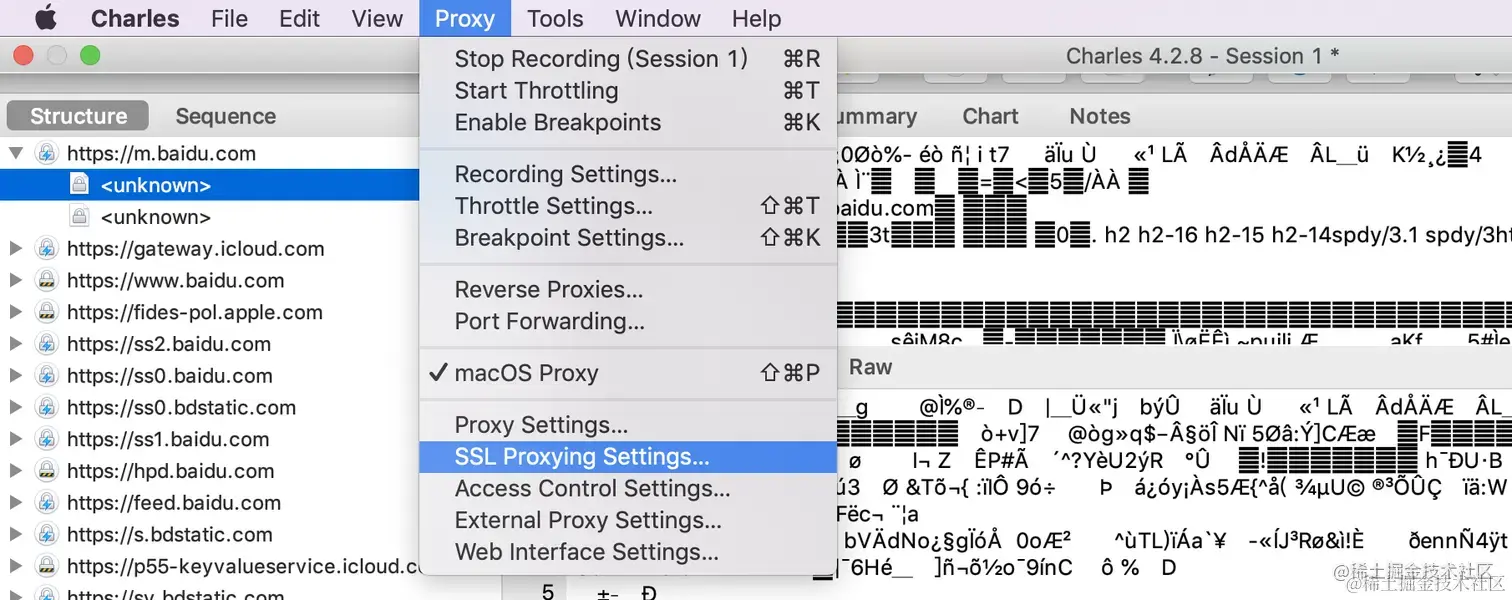This screenshot has height=600, width=1512.
Task: Choose Start Throttling
Action: click(628, 91)
